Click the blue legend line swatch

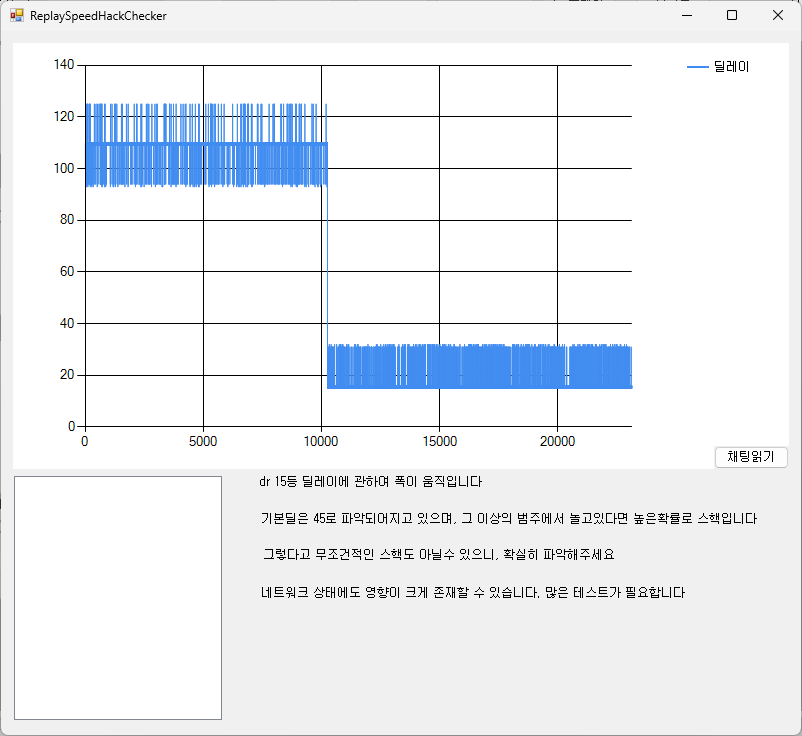pyautogui.click(x=697, y=67)
